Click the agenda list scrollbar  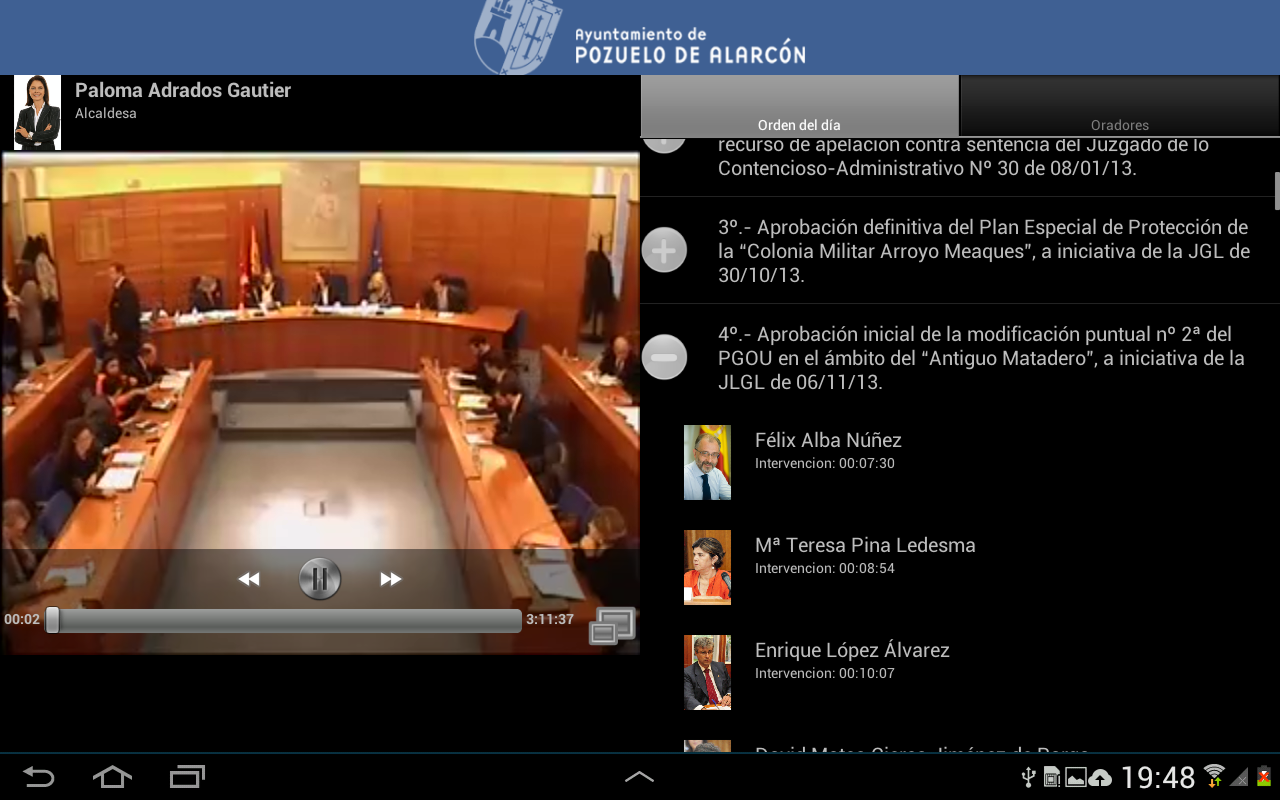[1277, 190]
